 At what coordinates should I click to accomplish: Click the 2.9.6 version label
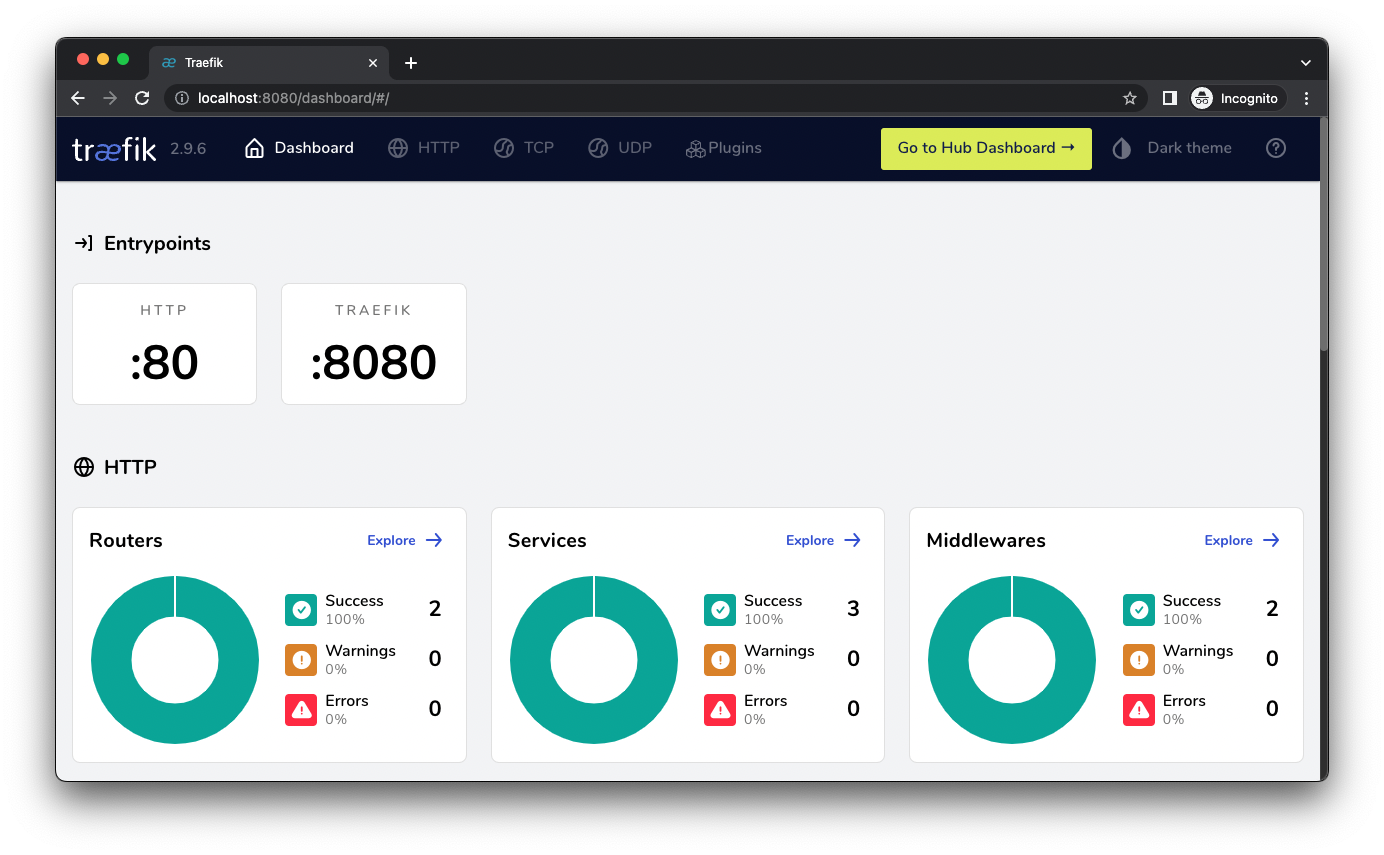[188, 148]
